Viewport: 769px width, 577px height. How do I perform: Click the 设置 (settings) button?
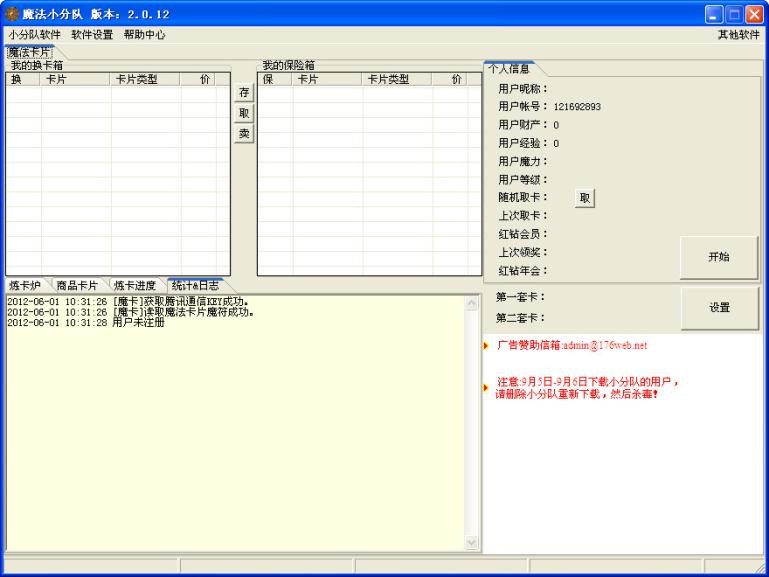pyautogui.click(x=719, y=307)
